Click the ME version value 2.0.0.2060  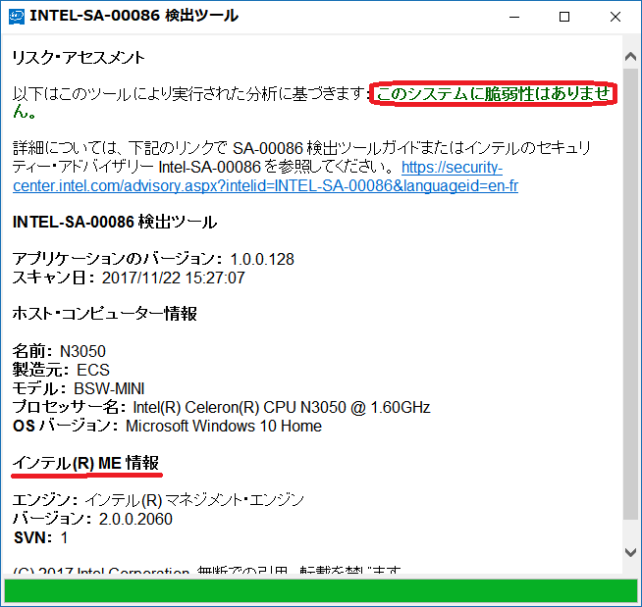click(x=136, y=519)
